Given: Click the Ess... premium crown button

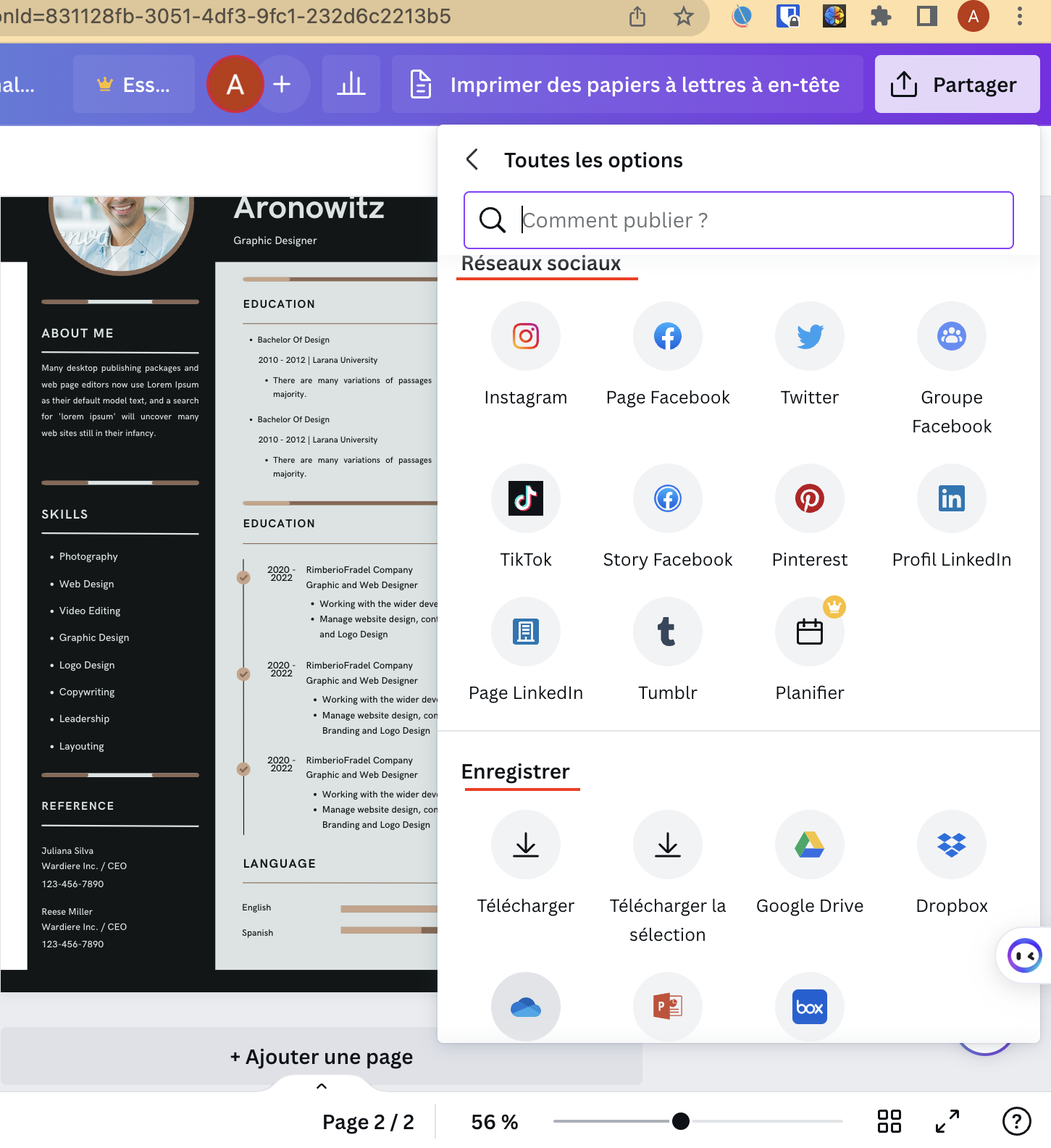Looking at the screenshot, I should pos(134,84).
